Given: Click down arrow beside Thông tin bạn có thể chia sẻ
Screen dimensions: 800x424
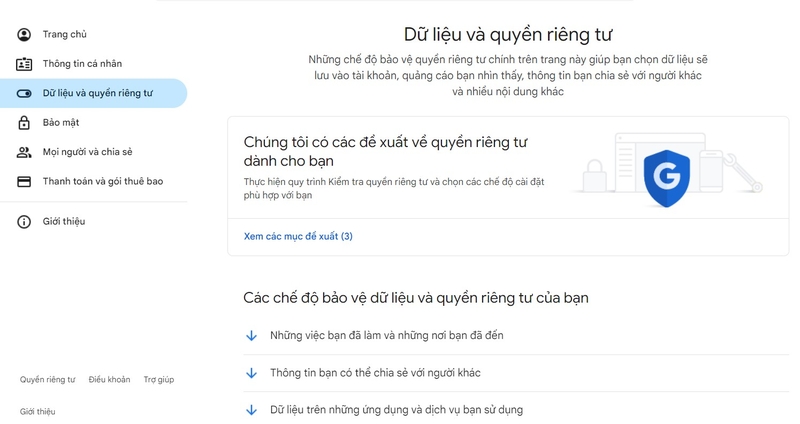Looking at the screenshot, I should pos(252,373).
